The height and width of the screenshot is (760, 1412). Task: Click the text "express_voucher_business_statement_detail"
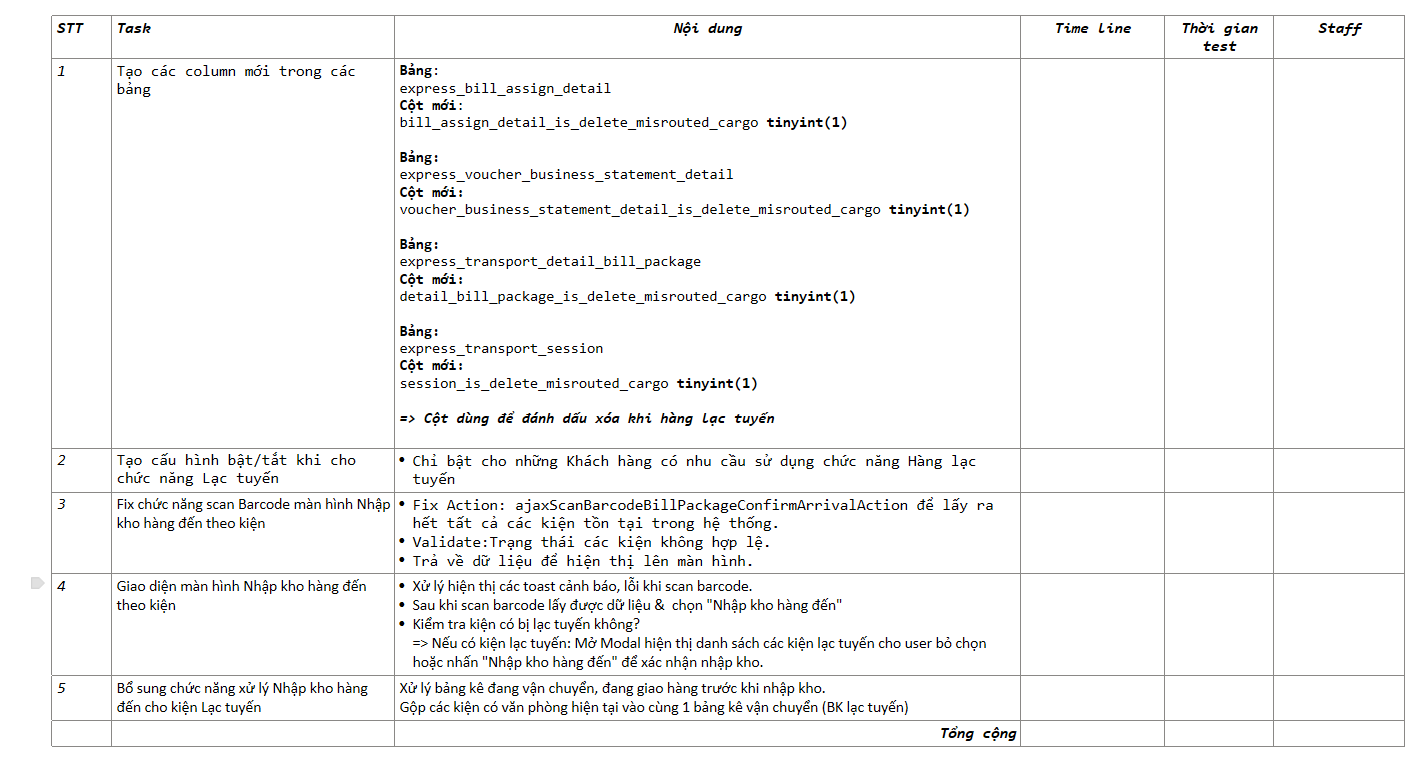566,175
